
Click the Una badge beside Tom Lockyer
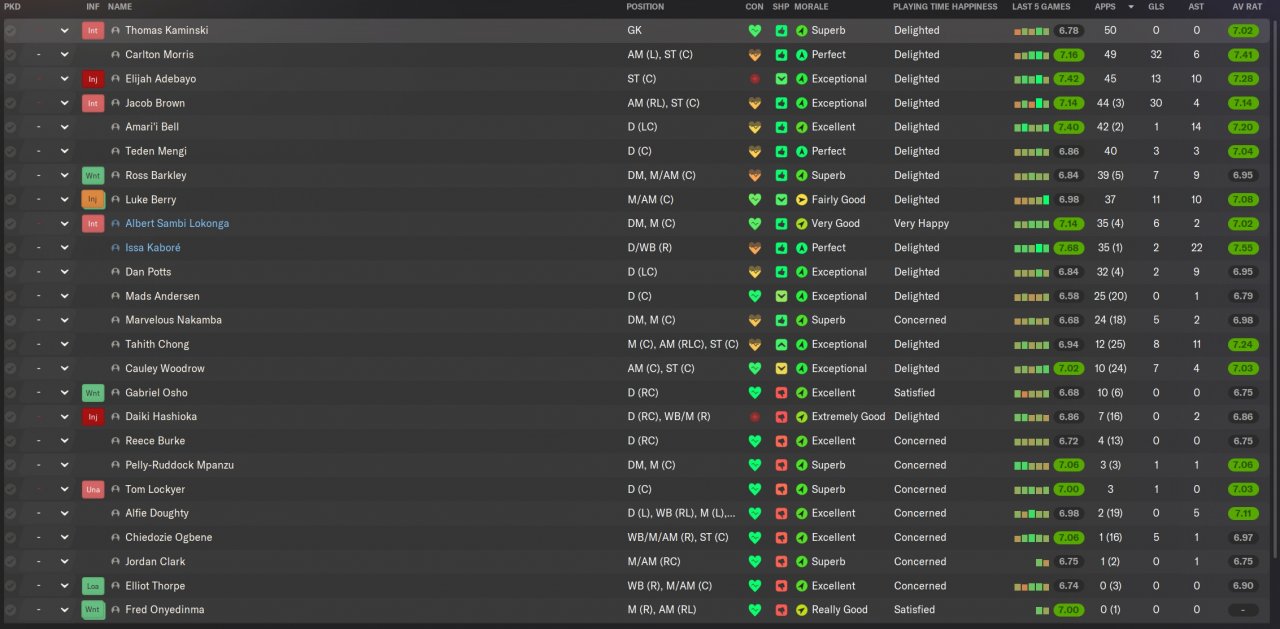click(93, 490)
